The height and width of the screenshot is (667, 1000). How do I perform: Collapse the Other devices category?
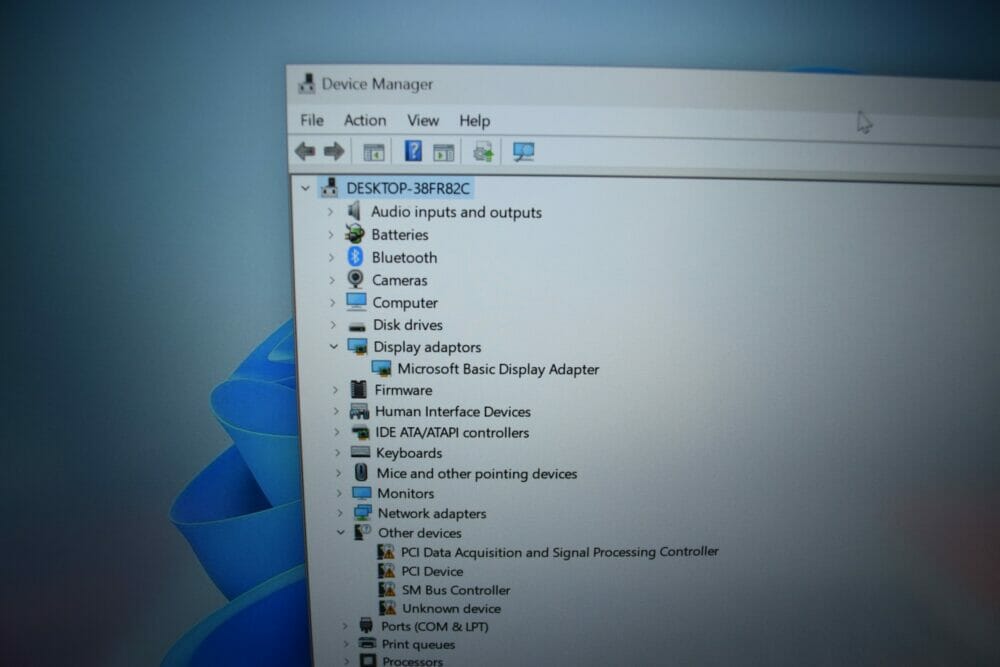click(x=341, y=532)
